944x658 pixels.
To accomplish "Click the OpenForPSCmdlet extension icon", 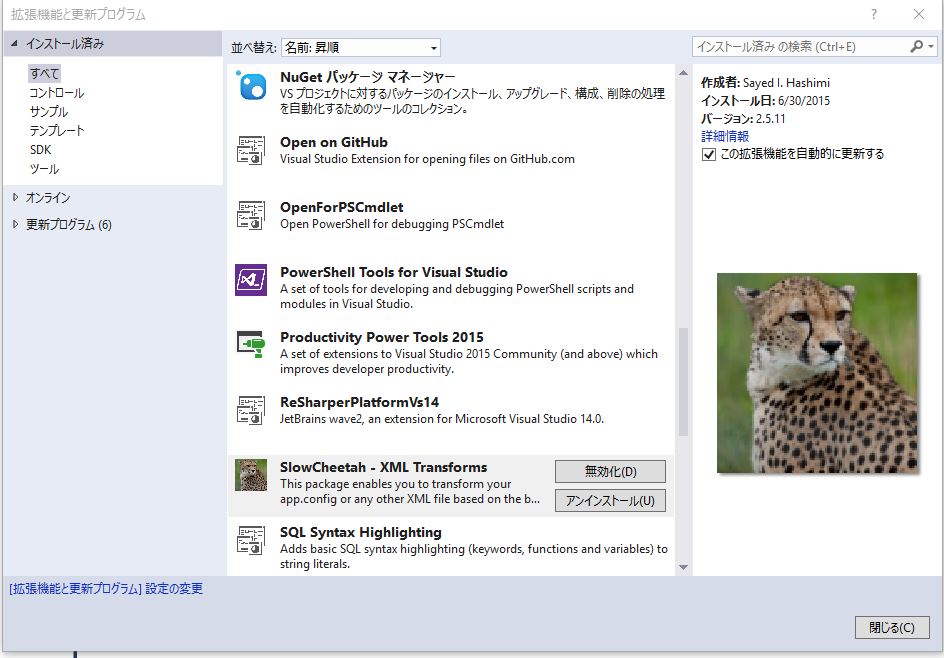I will 251,216.
